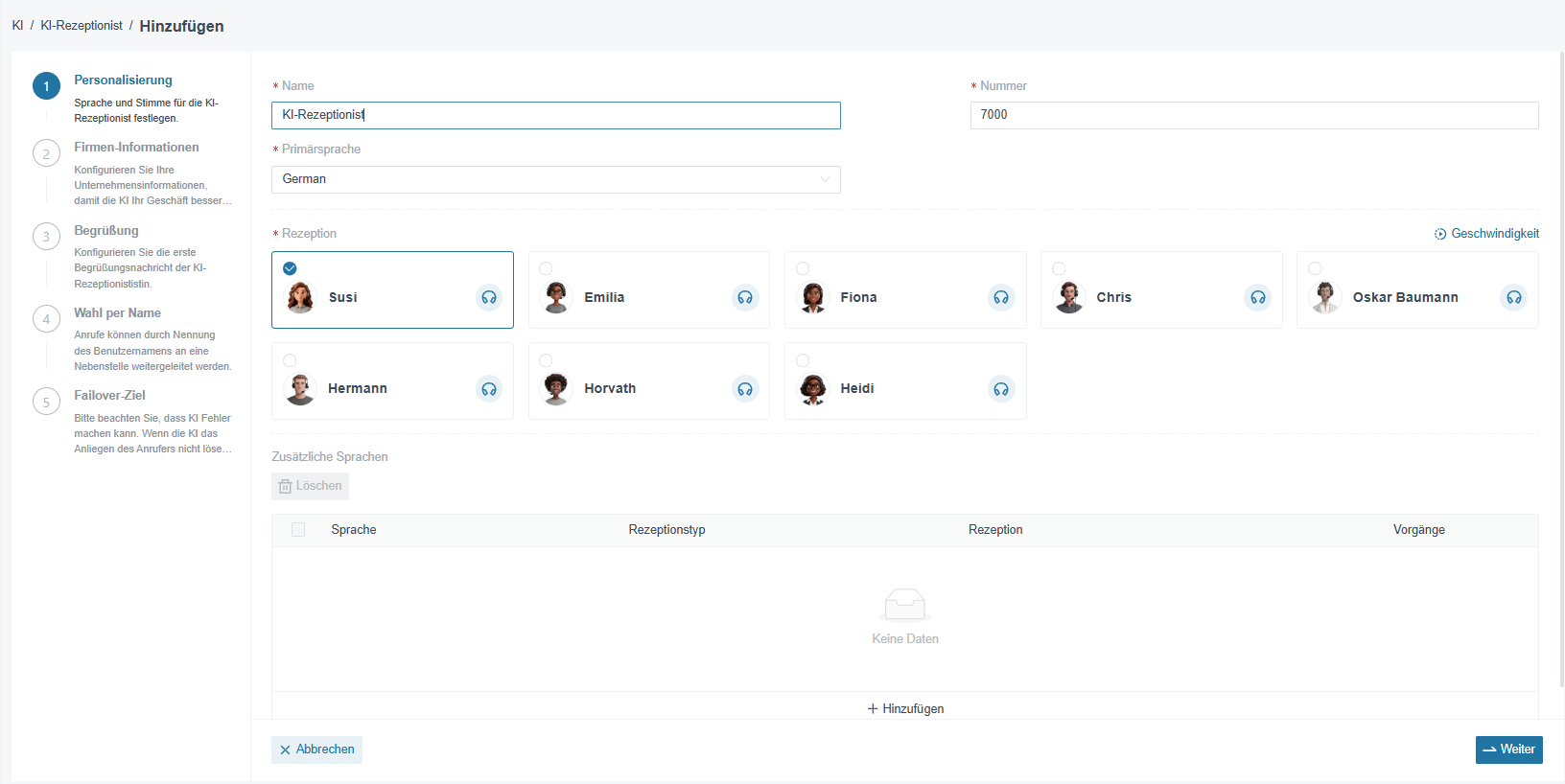The width and height of the screenshot is (1565, 784).
Task: Go to the Wahl per Name step
Action: tap(117, 313)
